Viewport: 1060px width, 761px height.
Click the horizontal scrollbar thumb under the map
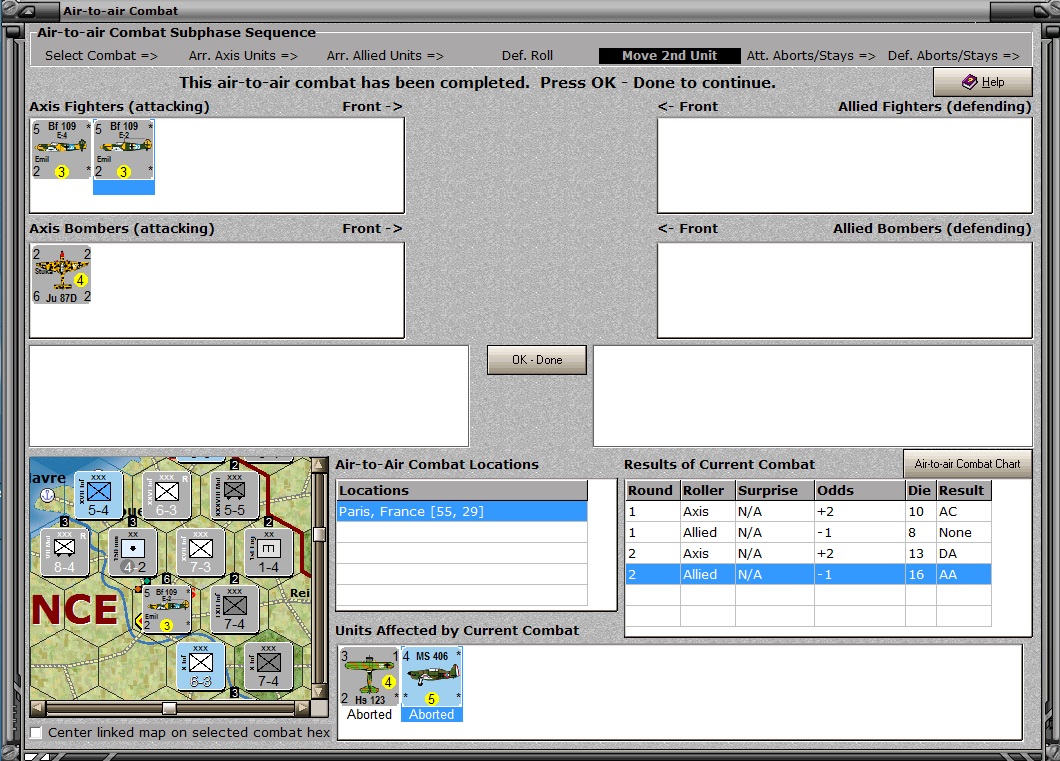[x=170, y=708]
